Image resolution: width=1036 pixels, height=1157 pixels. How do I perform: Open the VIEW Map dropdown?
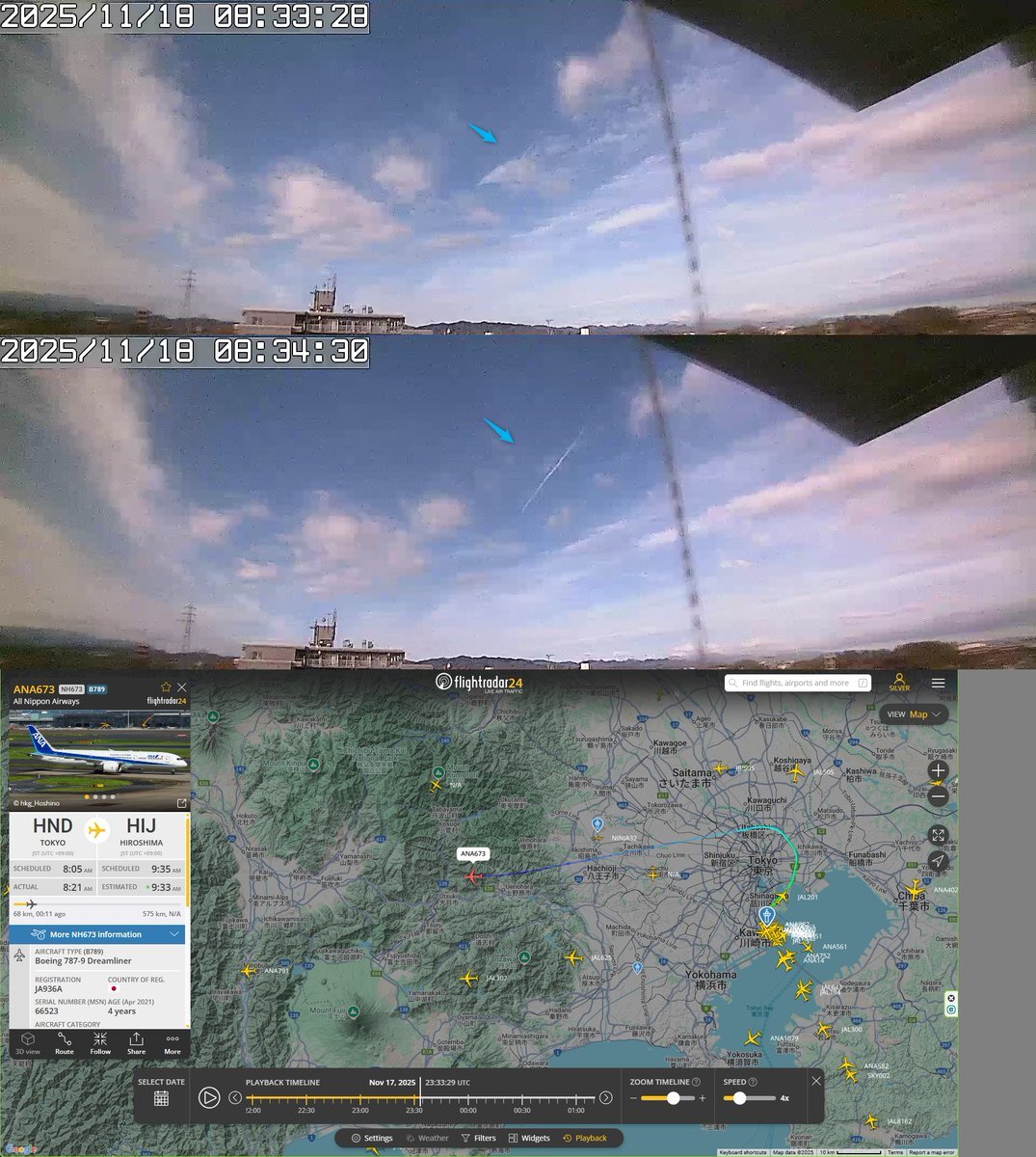click(914, 714)
